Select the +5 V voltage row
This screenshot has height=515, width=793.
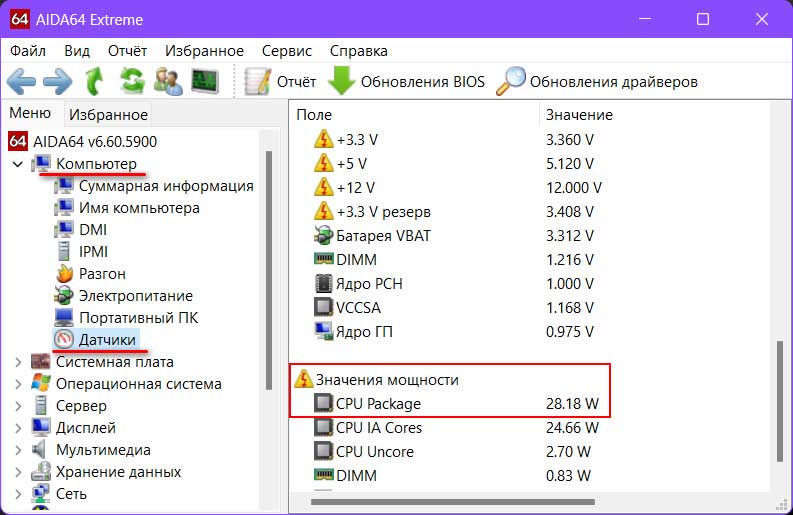[x=453, y=164]
